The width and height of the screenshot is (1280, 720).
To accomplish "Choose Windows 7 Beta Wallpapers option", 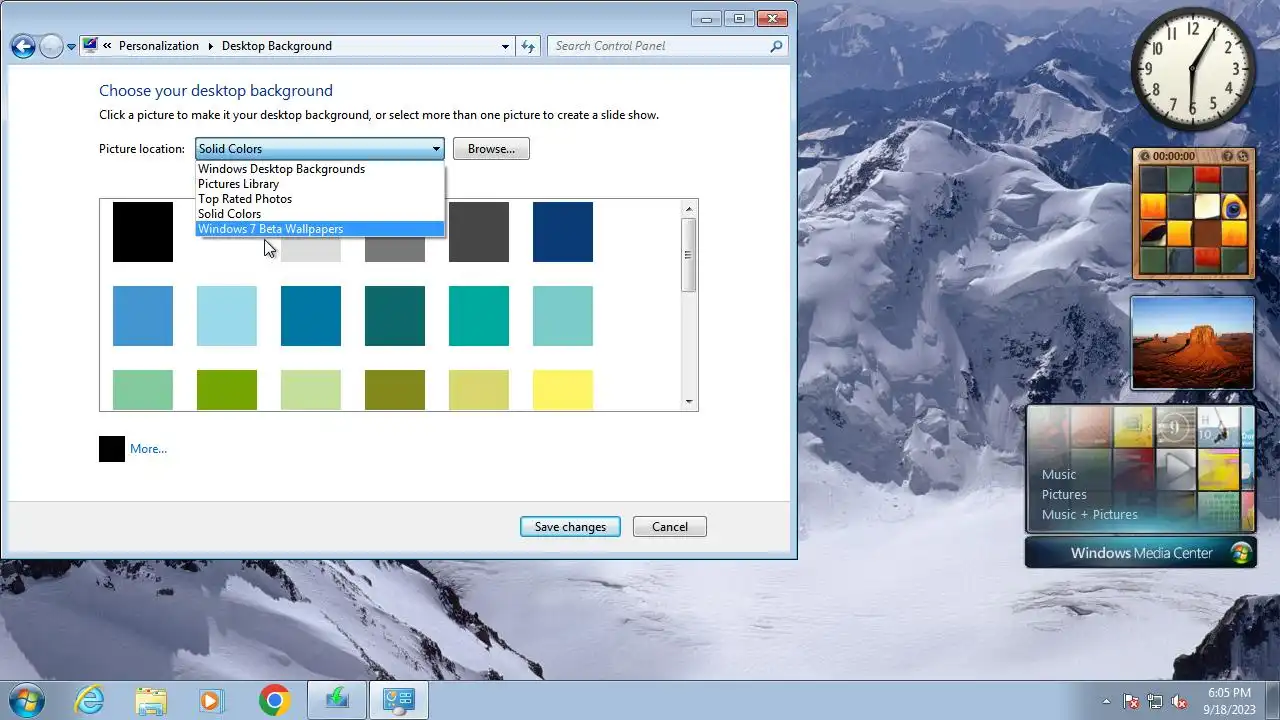I will point(319,229).
